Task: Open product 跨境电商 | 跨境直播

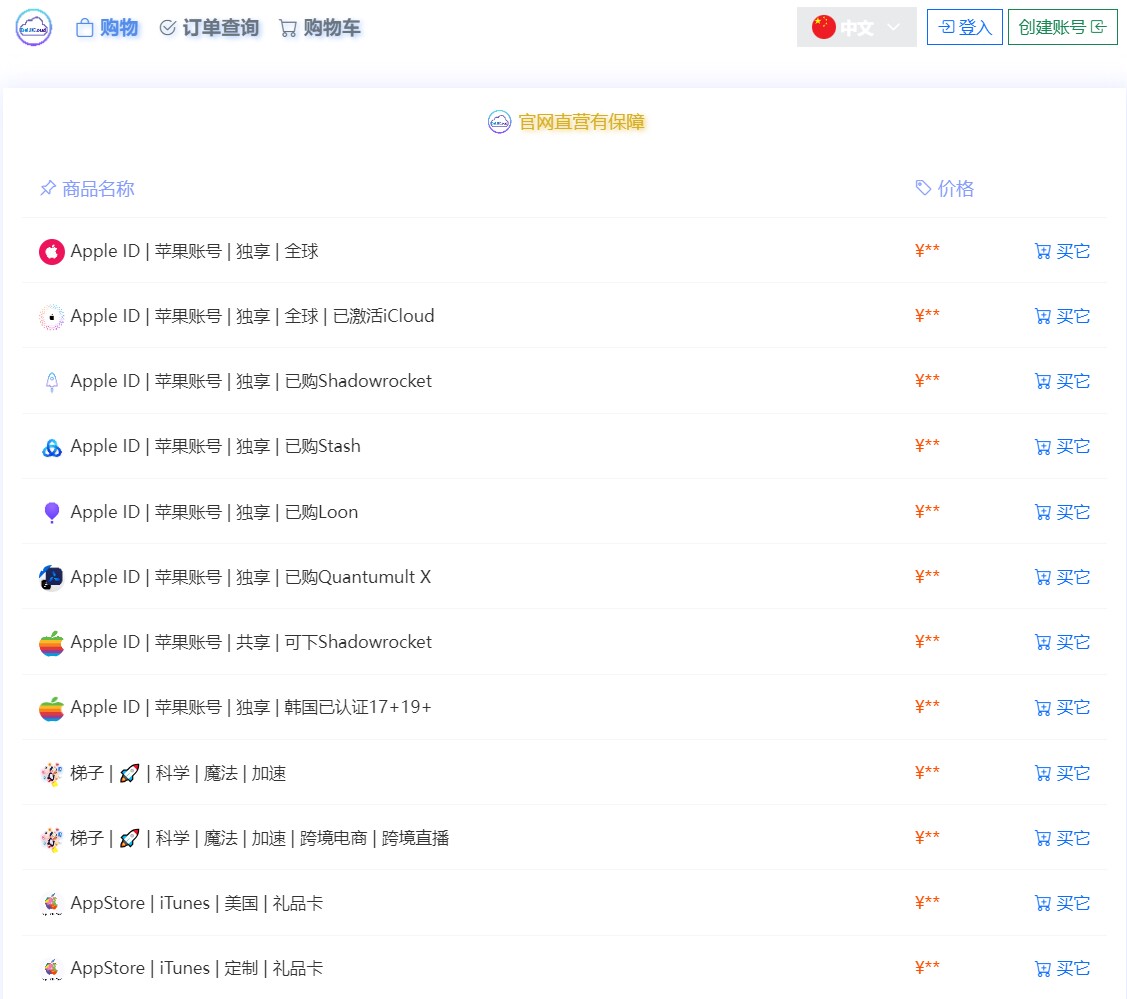Action: pos(259,838)
